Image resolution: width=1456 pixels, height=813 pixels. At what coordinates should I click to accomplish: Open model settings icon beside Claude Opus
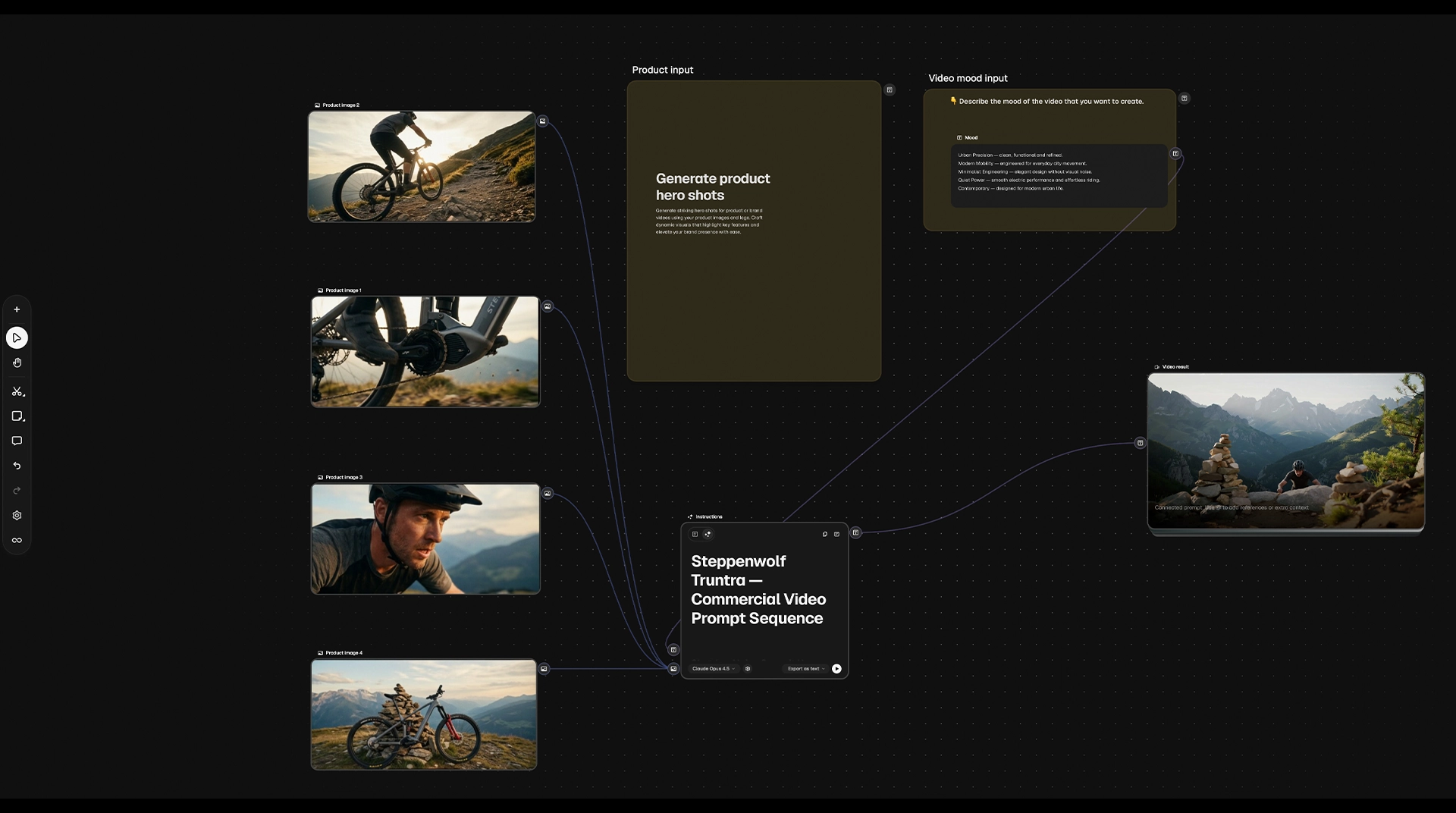748,669
